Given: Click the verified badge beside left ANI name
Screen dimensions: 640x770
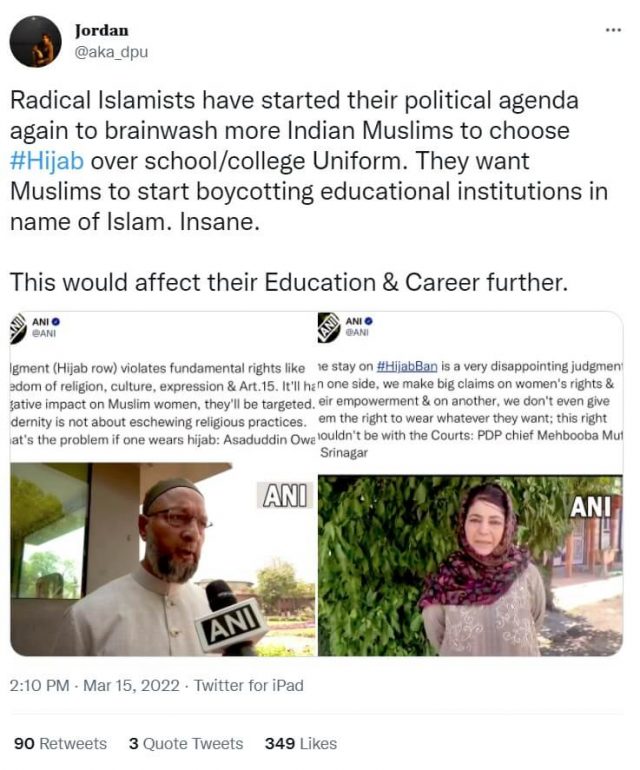Looking at the screenshot, I should point(56,322).
